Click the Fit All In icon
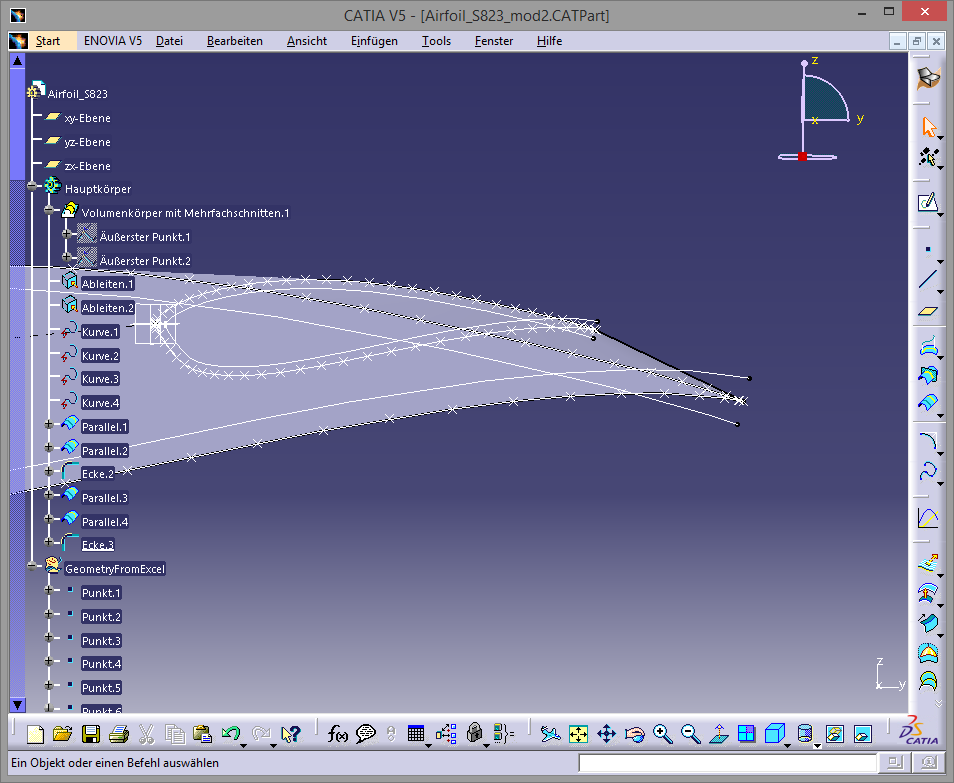Screen dimensions: 954x783 click(x=578, y=734)
